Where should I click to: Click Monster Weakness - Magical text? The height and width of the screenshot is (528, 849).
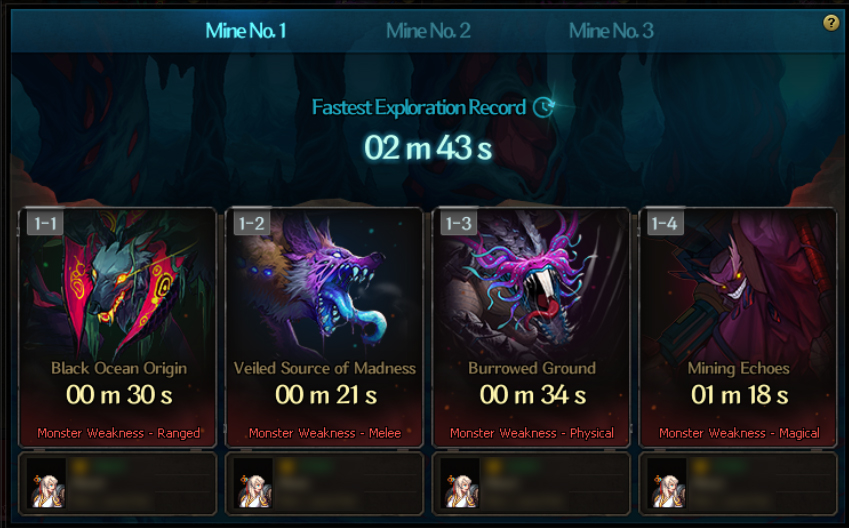[x=739, y=433]
